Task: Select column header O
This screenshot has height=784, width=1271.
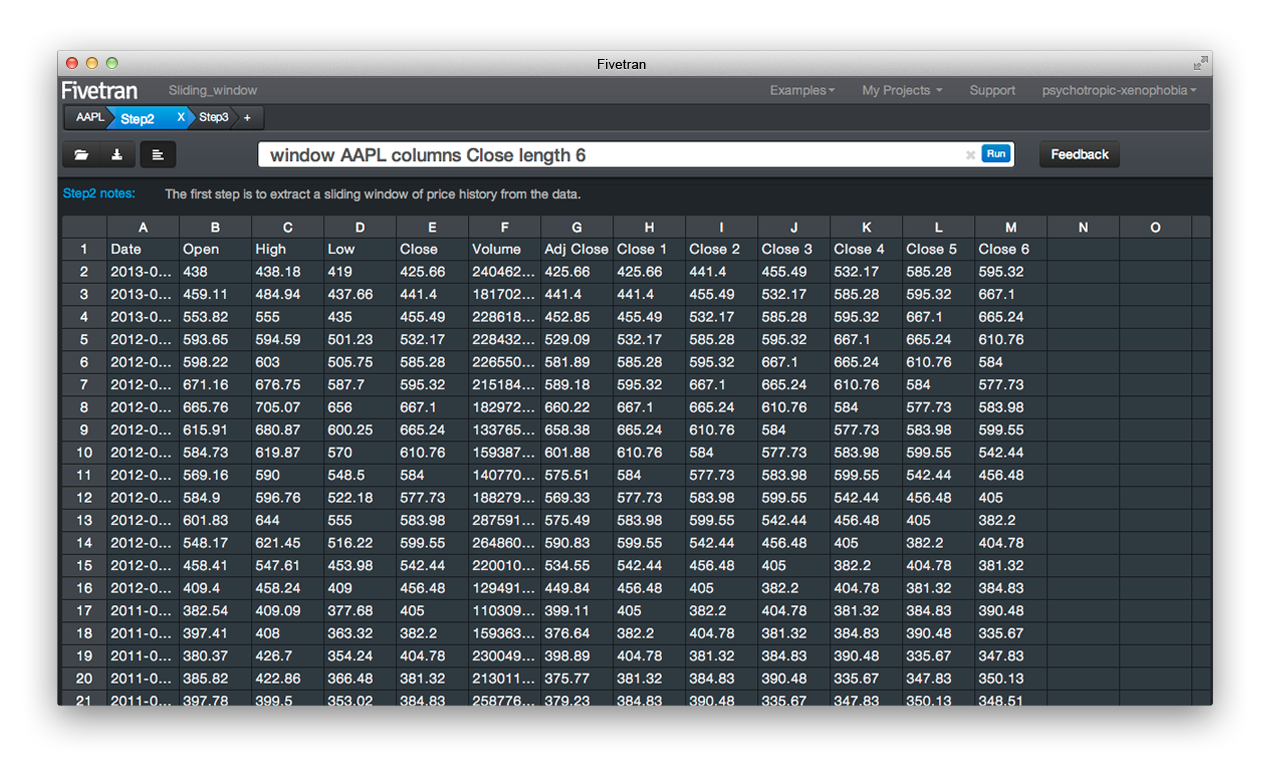Action: click(1155, 227)
